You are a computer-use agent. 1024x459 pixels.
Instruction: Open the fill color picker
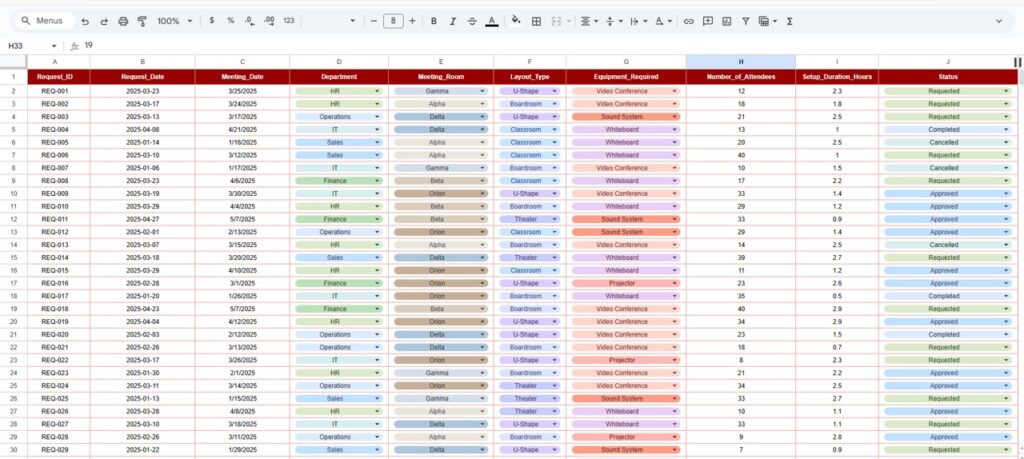(x=516, y=20)
